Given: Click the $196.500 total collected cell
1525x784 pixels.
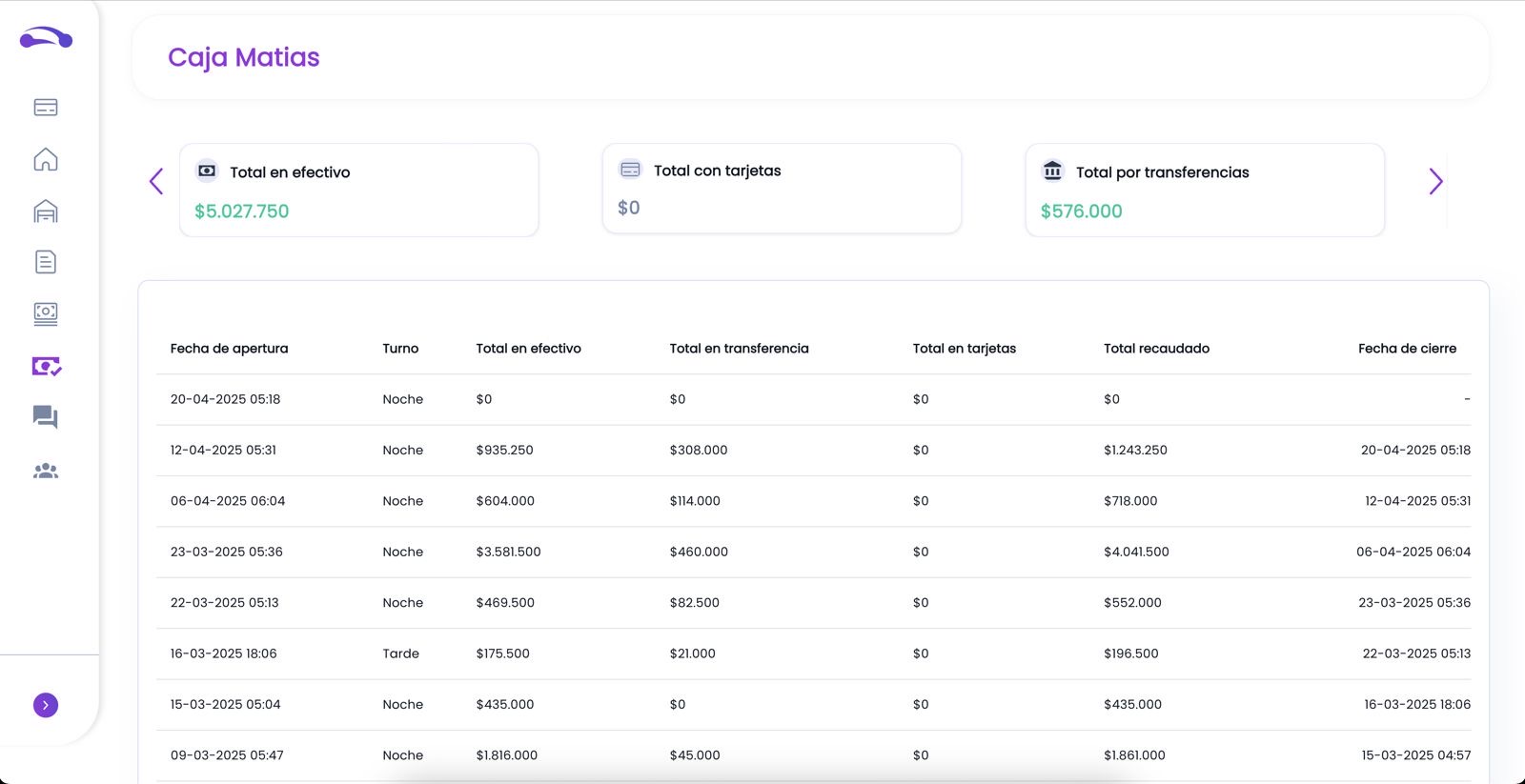Looking at the screenshot, I should click(1130, 653).
